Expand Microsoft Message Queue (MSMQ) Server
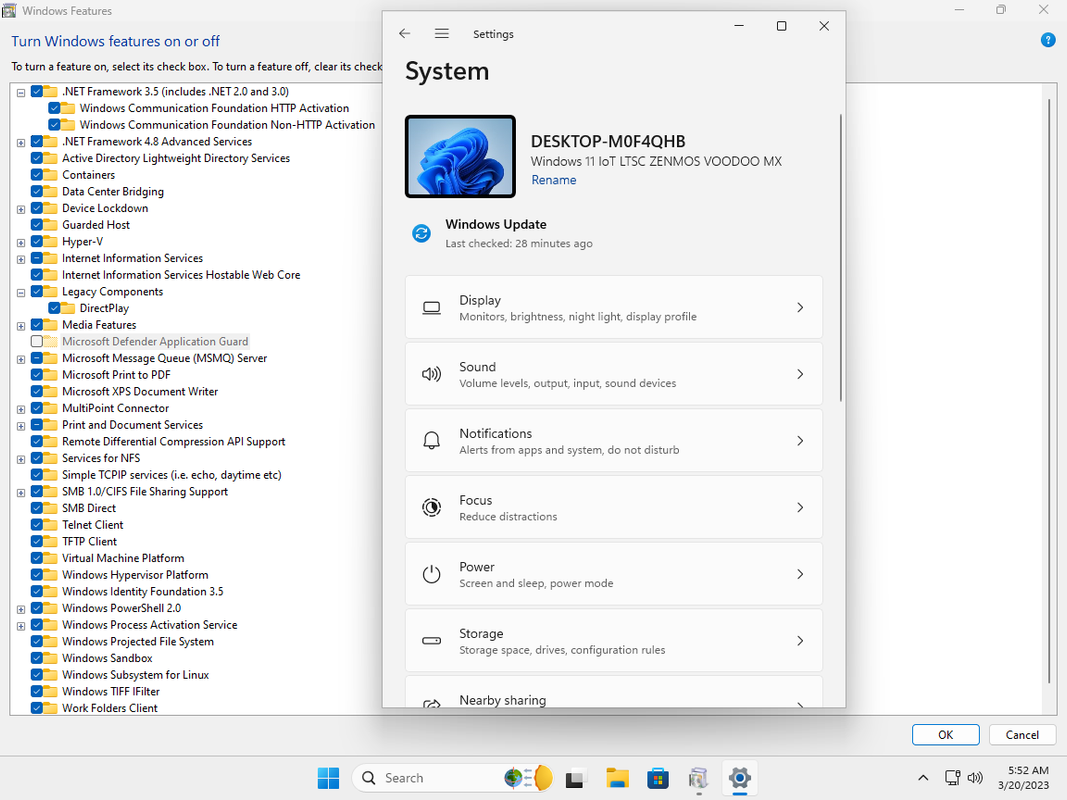Image resolution: width=1067 pixels, height=800 pixels. coord(21,359)
